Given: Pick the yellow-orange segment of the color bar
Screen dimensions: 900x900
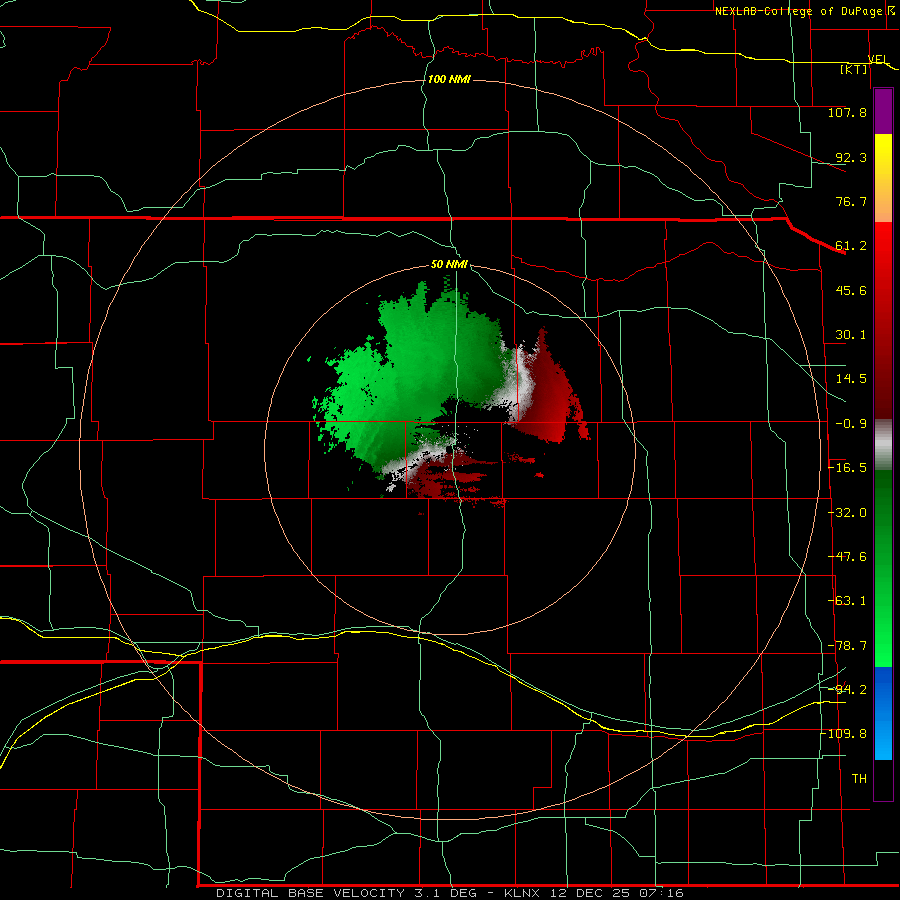Looking at the screenshot, I should [883, 178].
